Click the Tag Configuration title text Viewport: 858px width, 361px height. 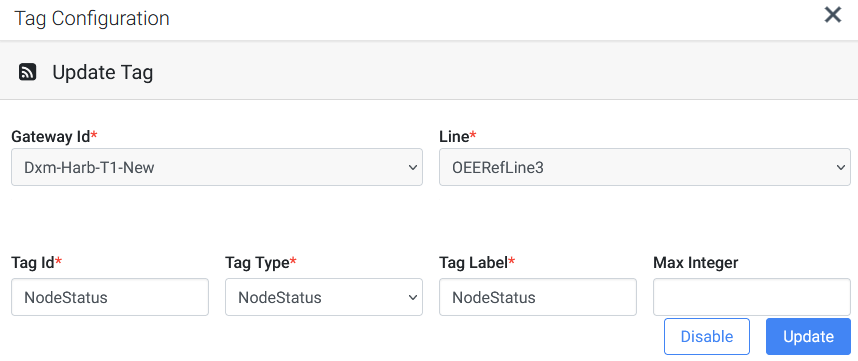91,18
